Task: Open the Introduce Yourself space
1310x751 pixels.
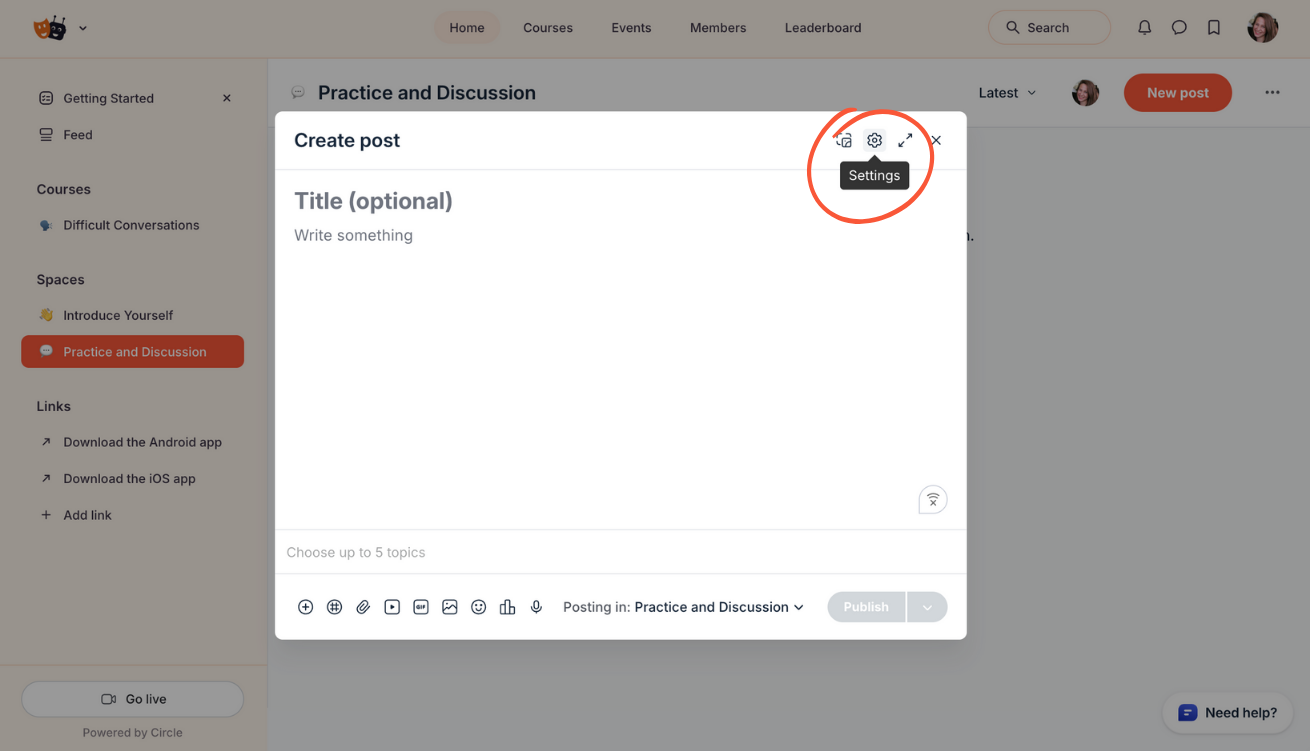Action: click(x=118, y=315)
